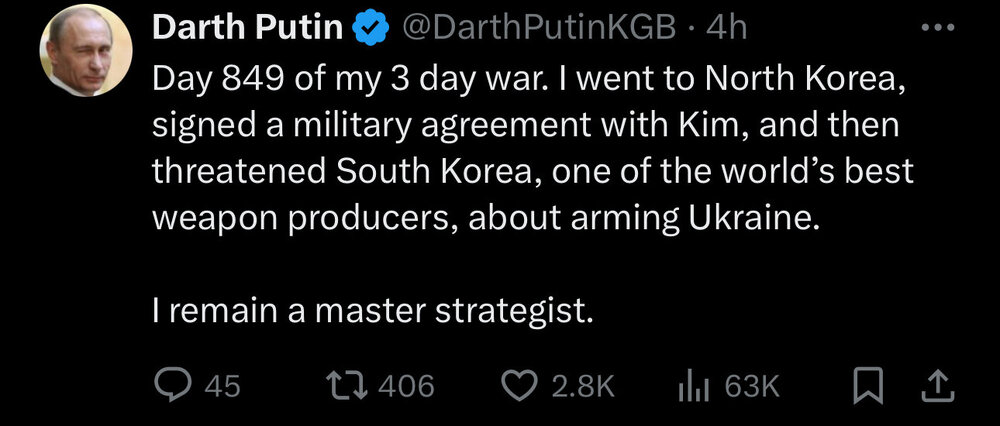The height and width of the screenshot is (426, 1000).
Task: Click the 406 reposts count
Action: coord(406,386)
